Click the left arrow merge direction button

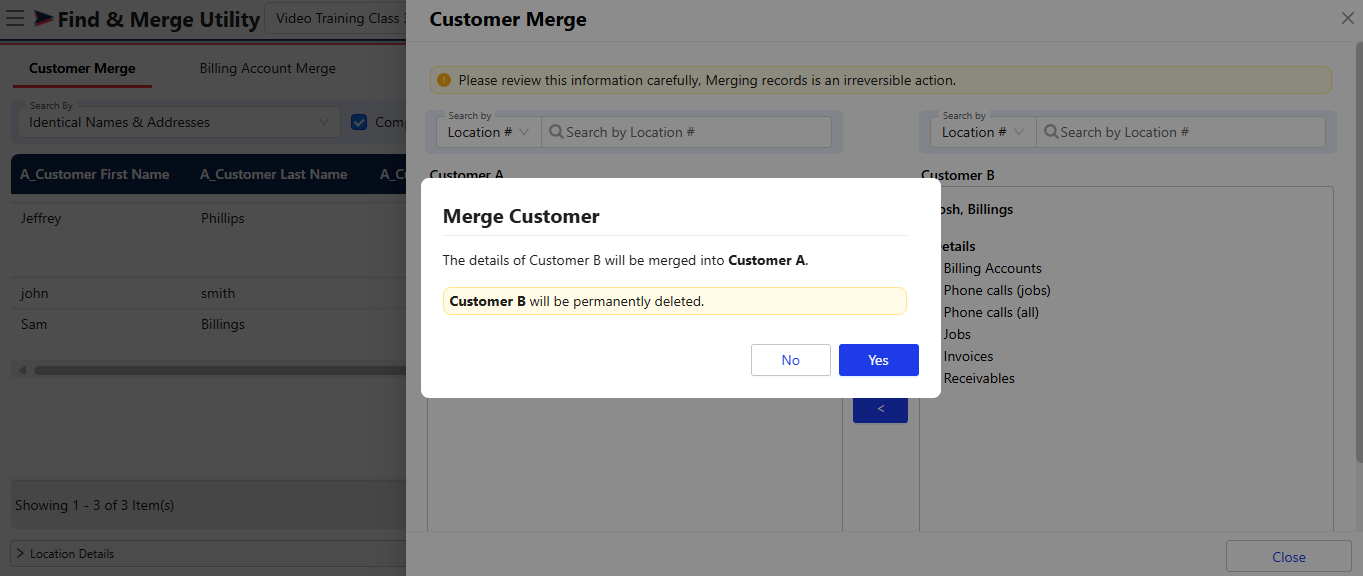(880, 409)
